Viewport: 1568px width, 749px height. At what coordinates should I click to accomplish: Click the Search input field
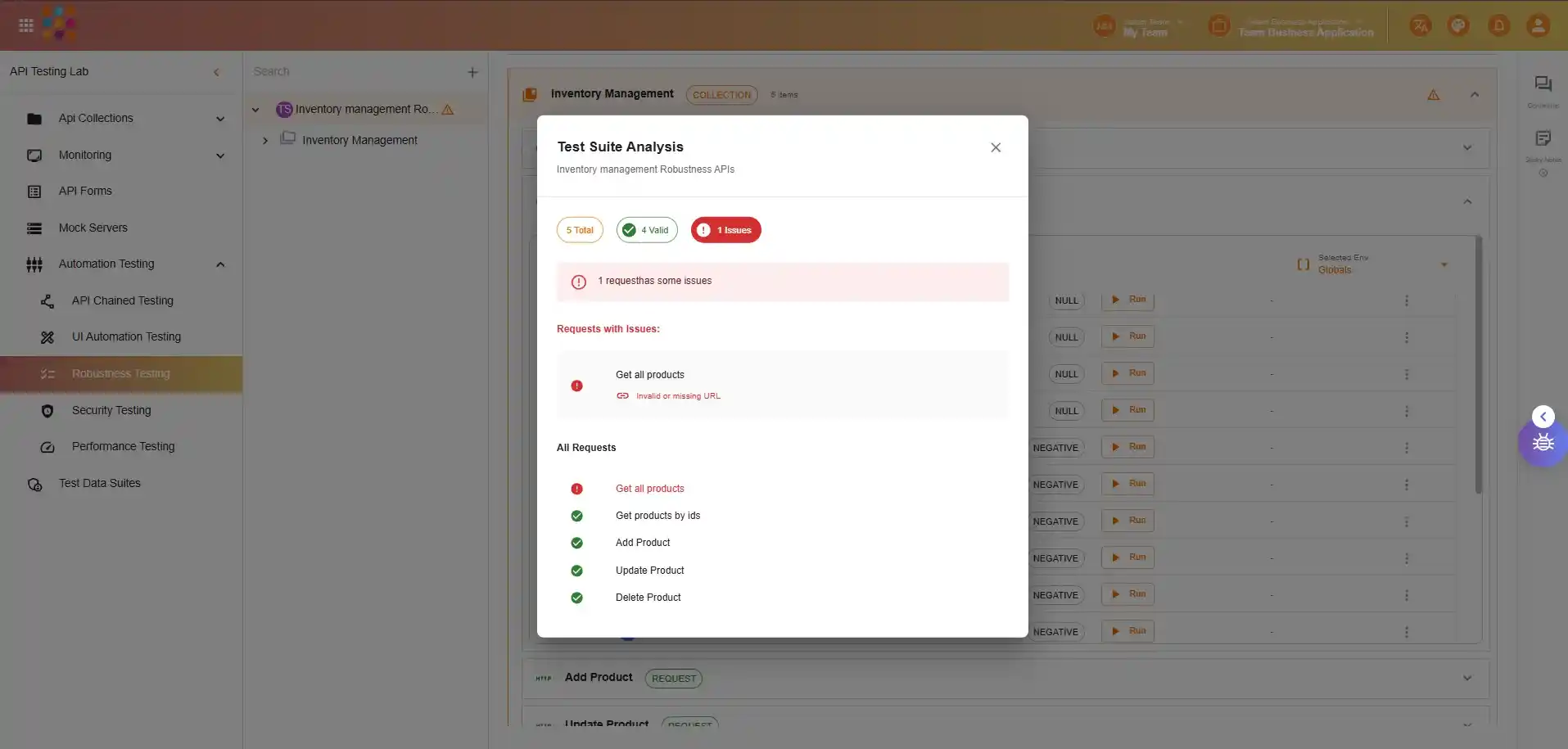pyautogui.click(x=352, y=72)
